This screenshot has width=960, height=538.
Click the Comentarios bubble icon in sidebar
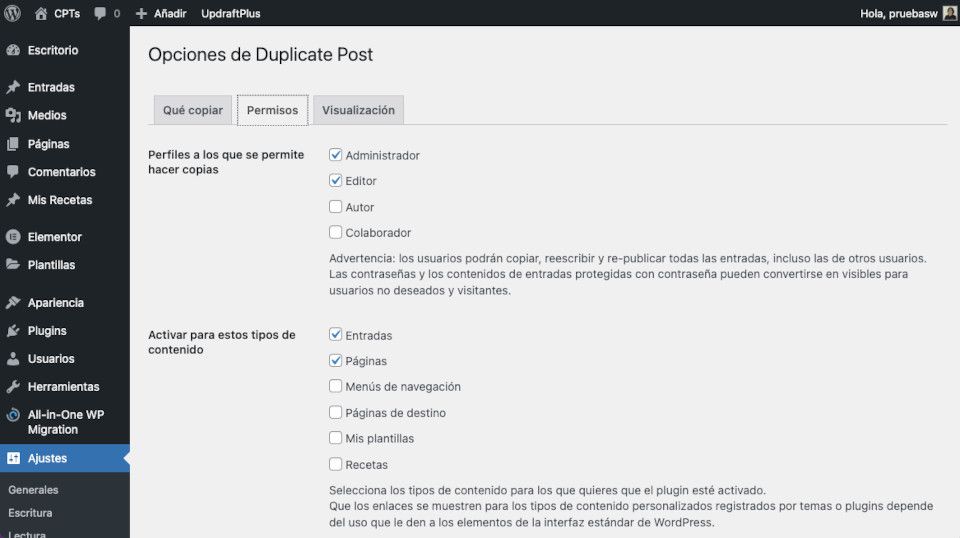(13, 172)
